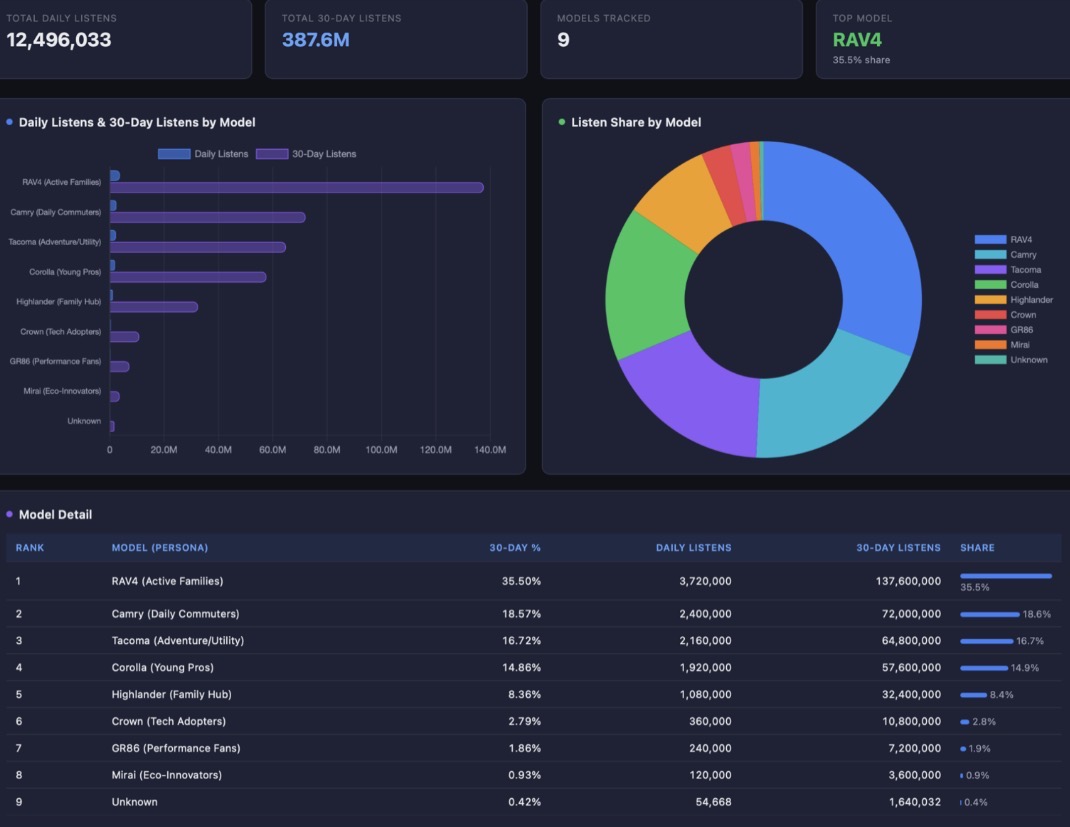Image resolution: width=1070 pixels, height=827 pixels.
Task: Select table row Tacoma (Adventure/Utility)
Action: click(534, 641)
